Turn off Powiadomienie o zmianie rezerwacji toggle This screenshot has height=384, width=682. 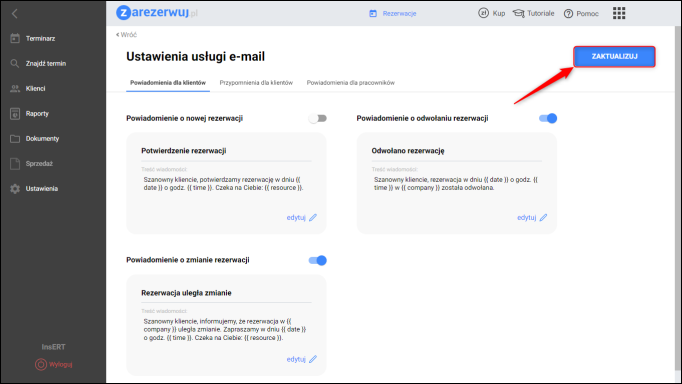[318, 260]
